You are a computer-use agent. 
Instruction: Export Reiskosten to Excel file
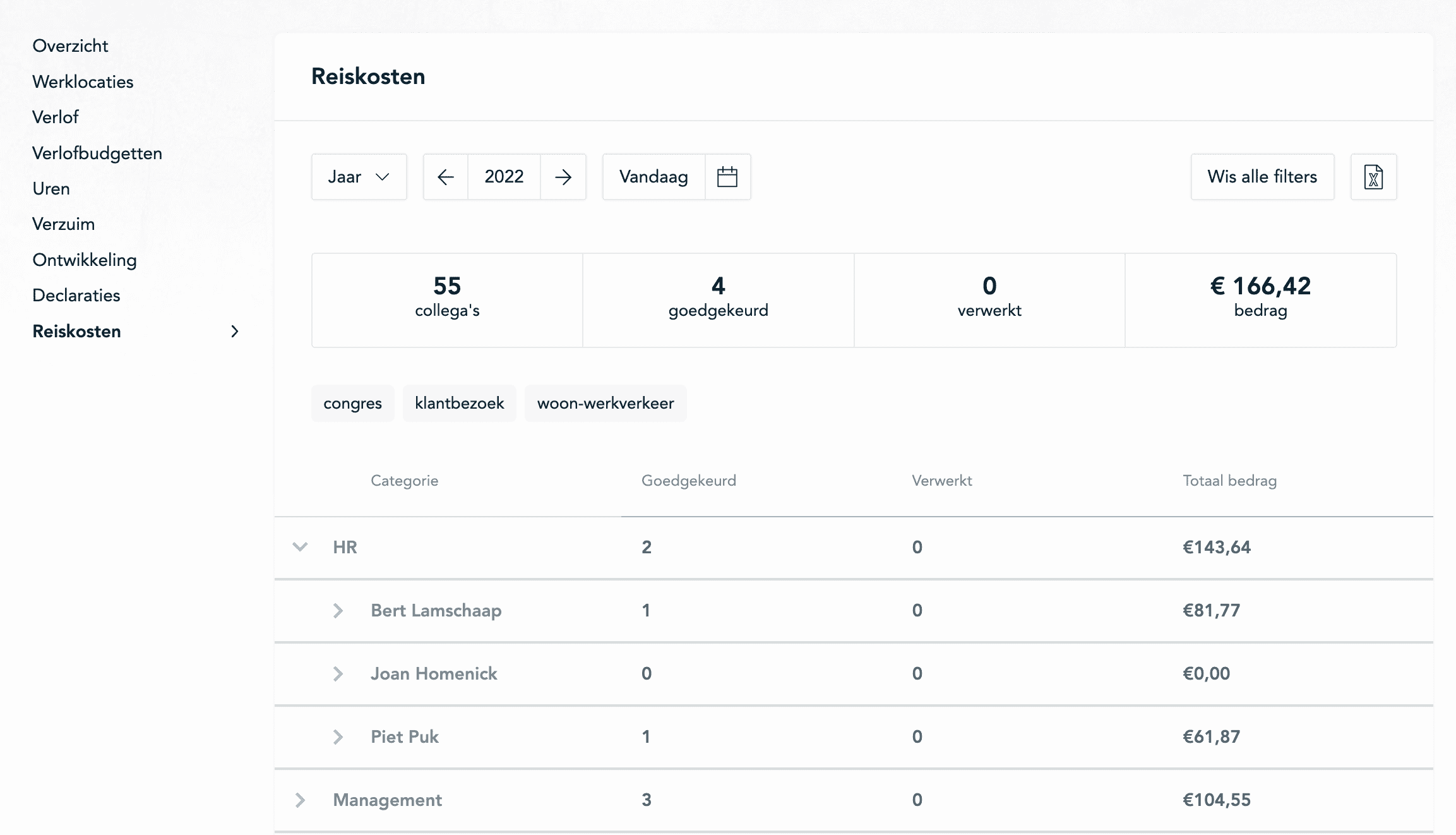[x=1373, y=177]
